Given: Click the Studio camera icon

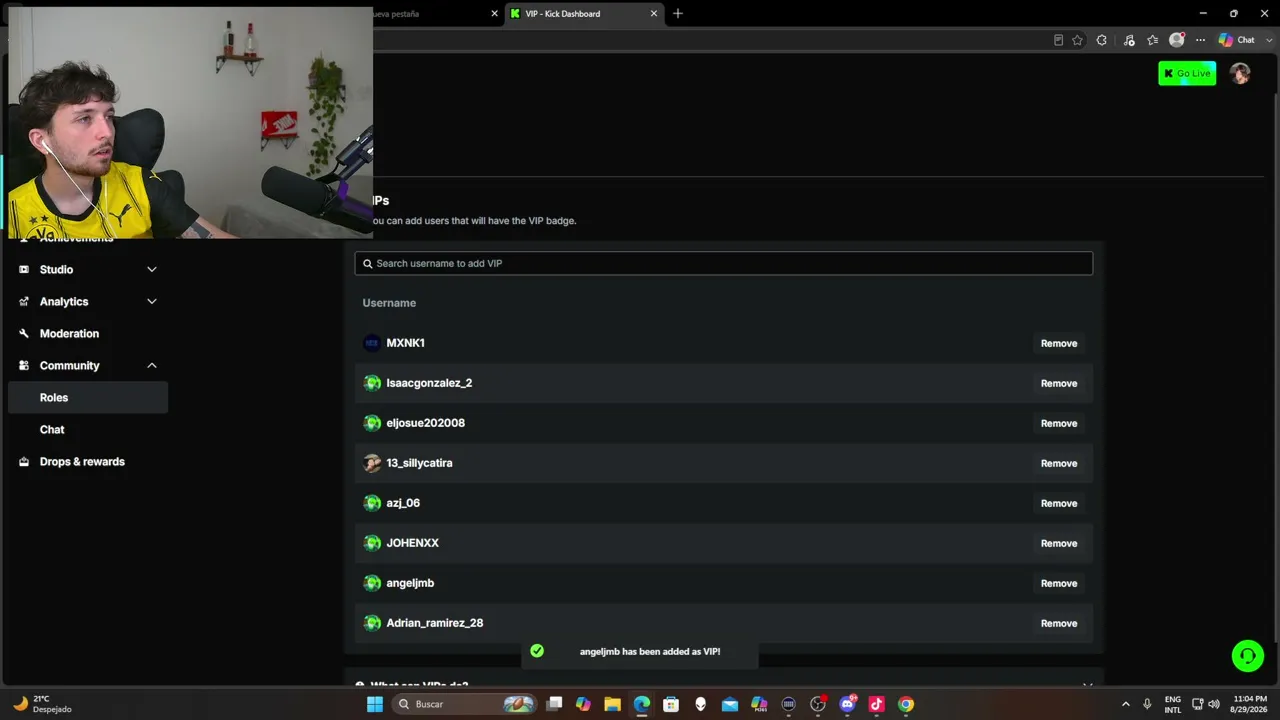Looking at the screenshot, I should 24,269.
